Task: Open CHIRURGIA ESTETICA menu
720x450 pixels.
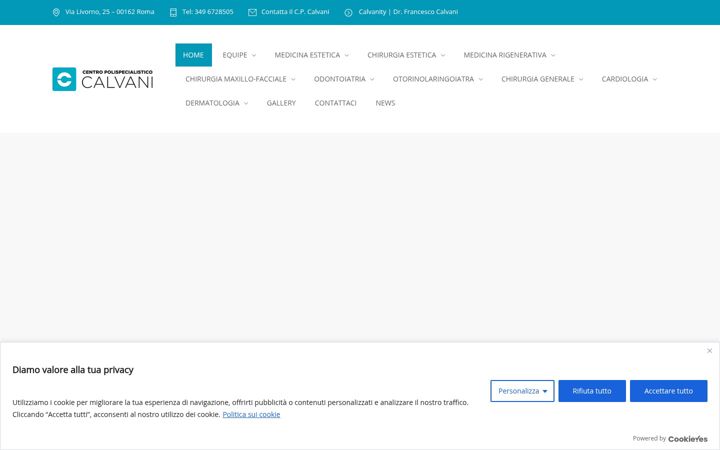Action: click(402, 55)
